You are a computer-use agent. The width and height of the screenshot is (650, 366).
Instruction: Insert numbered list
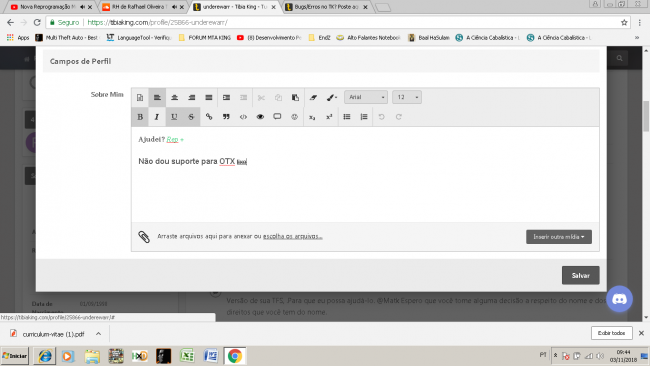(364, 117)
